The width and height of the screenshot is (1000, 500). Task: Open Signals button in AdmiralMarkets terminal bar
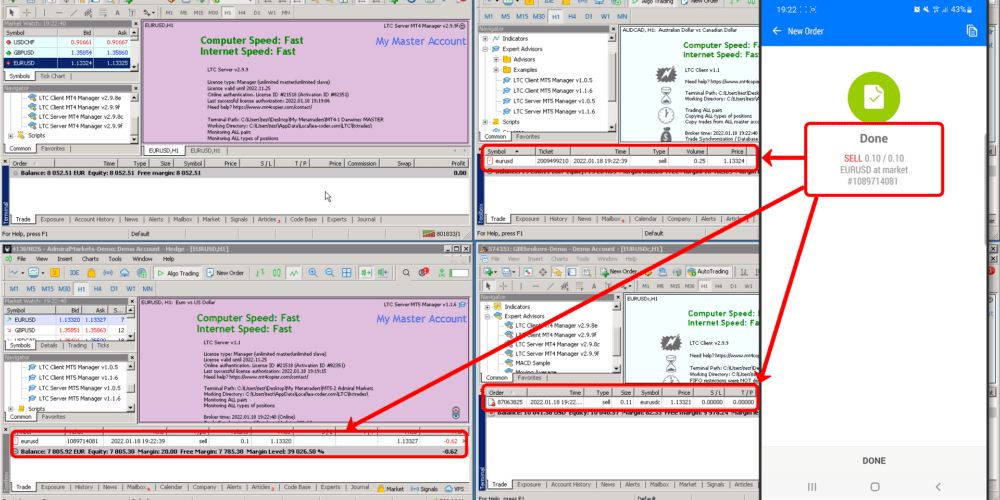coord(424,489)
